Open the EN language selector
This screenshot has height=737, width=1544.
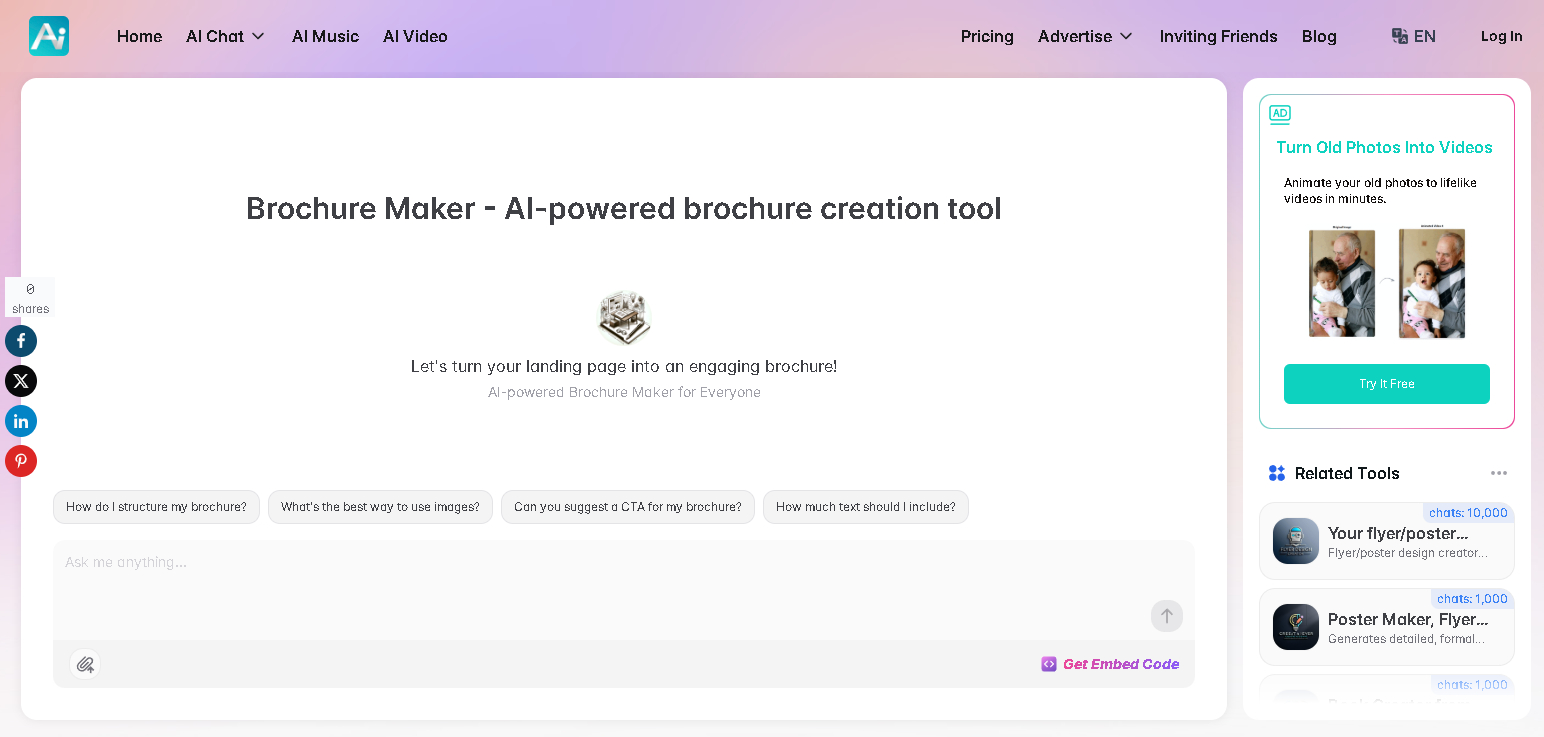[1422, 36]
